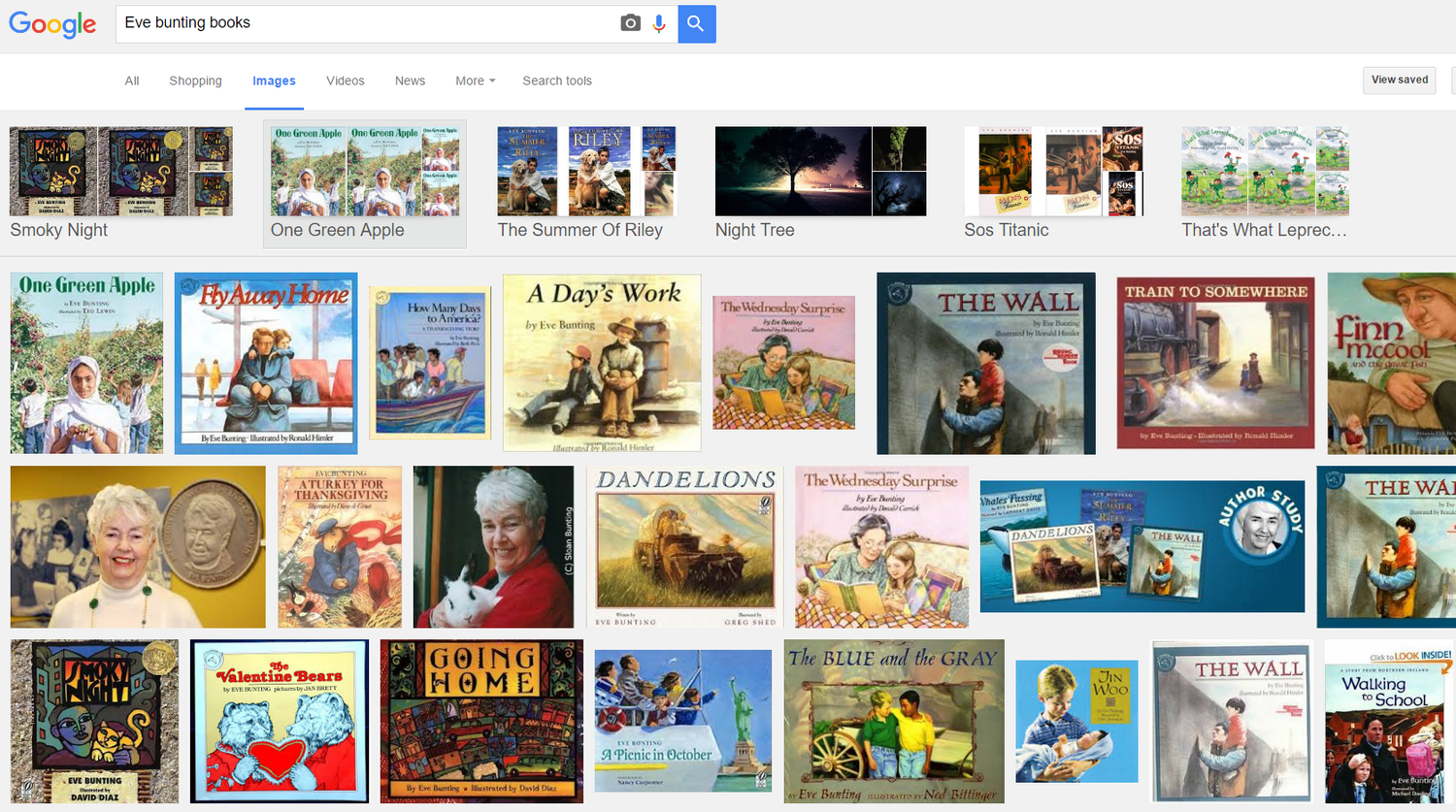Screen dimensions: 1456x812
Task: Switch to the Videos tab
Action: (x=345, y=81)
